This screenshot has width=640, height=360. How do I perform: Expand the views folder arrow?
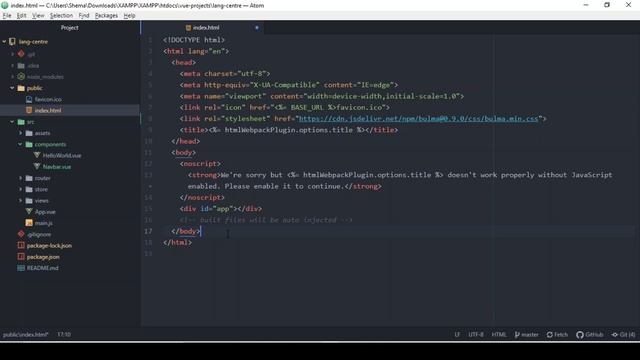(20, 200)
